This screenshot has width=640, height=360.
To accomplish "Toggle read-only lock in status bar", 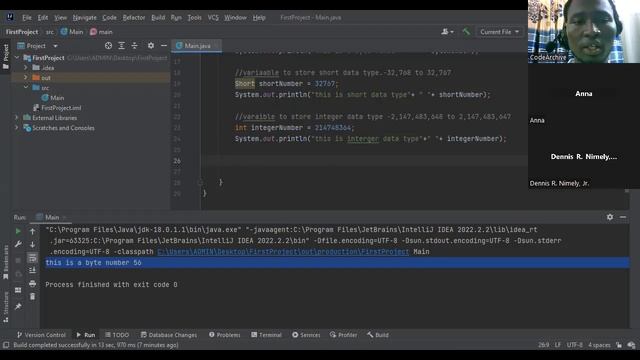I will (x=619, y=345).
